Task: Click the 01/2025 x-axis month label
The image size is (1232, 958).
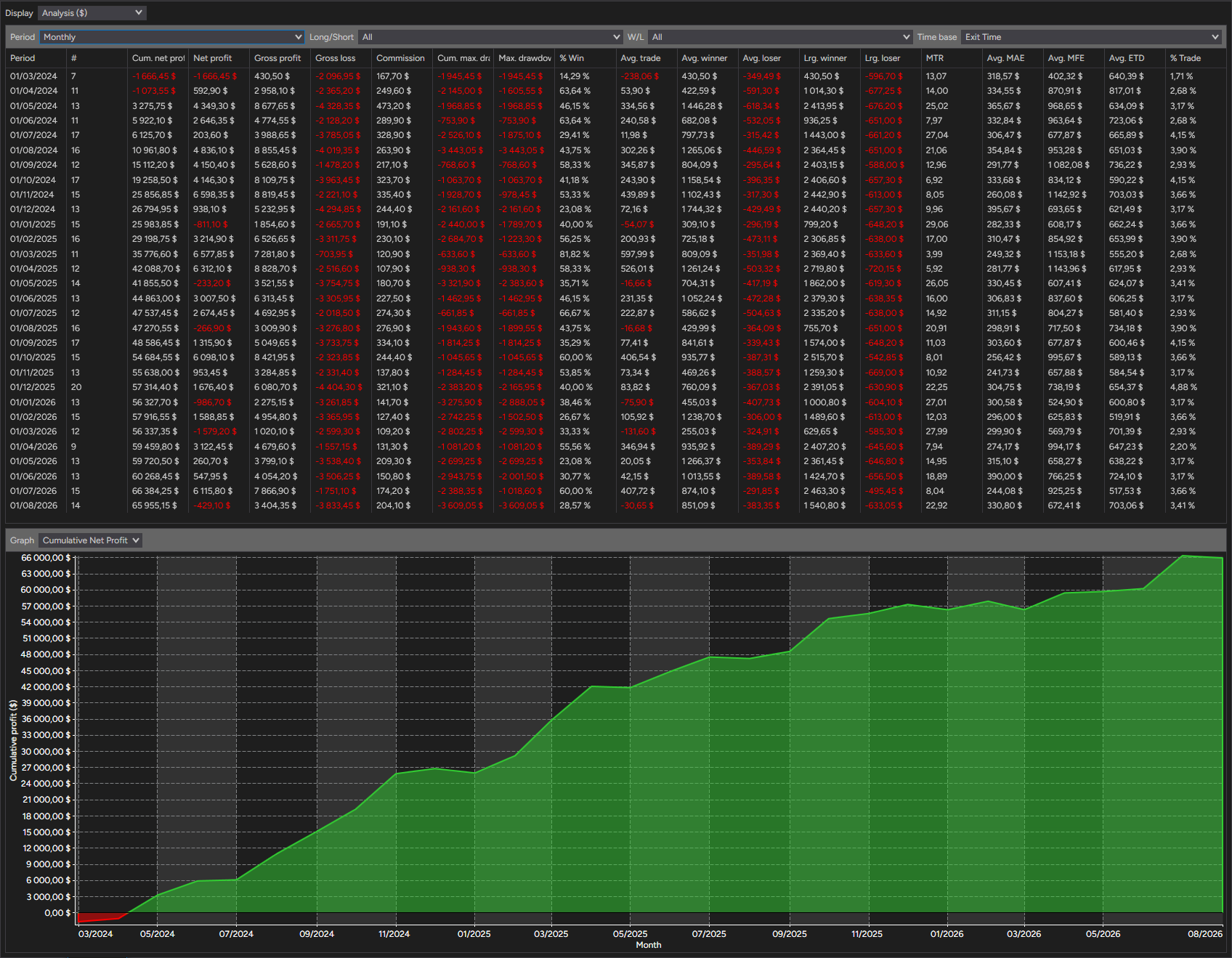Action: (x=474, y=934)
